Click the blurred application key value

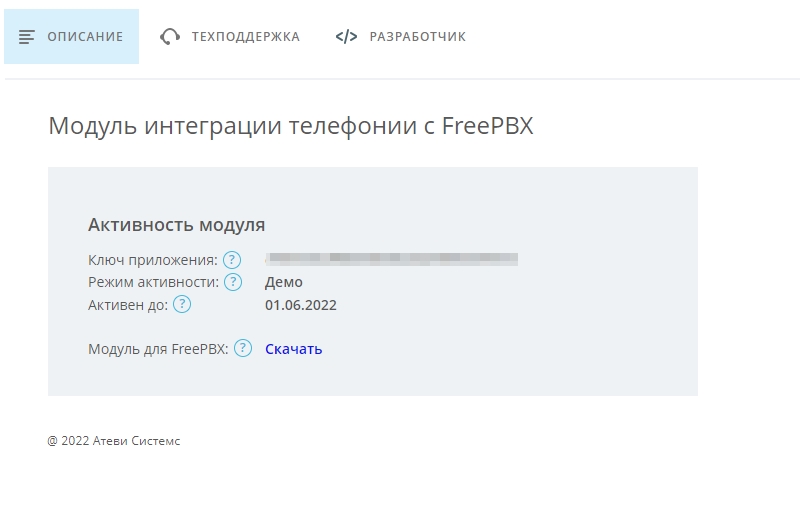pyautogui.click(x=391, y=259)
